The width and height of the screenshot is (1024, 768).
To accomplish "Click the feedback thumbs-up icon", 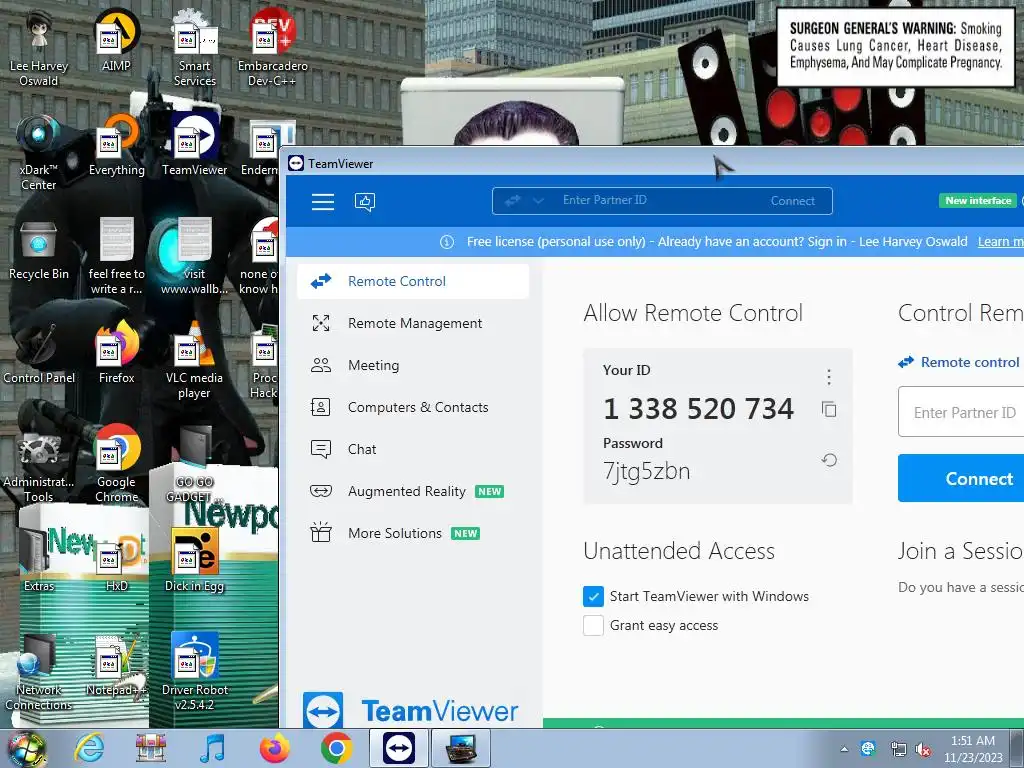I will click(x=364, y=202).
